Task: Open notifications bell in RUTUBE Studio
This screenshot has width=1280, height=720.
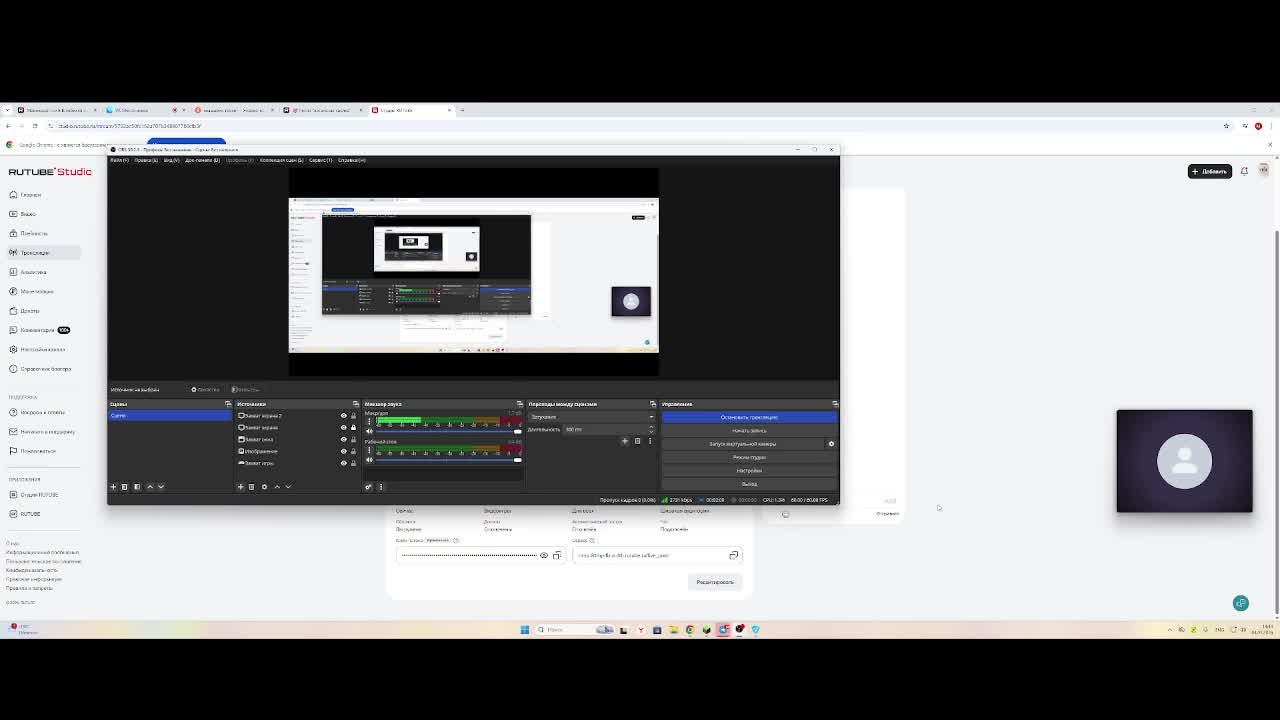Action: [1244, 171]
